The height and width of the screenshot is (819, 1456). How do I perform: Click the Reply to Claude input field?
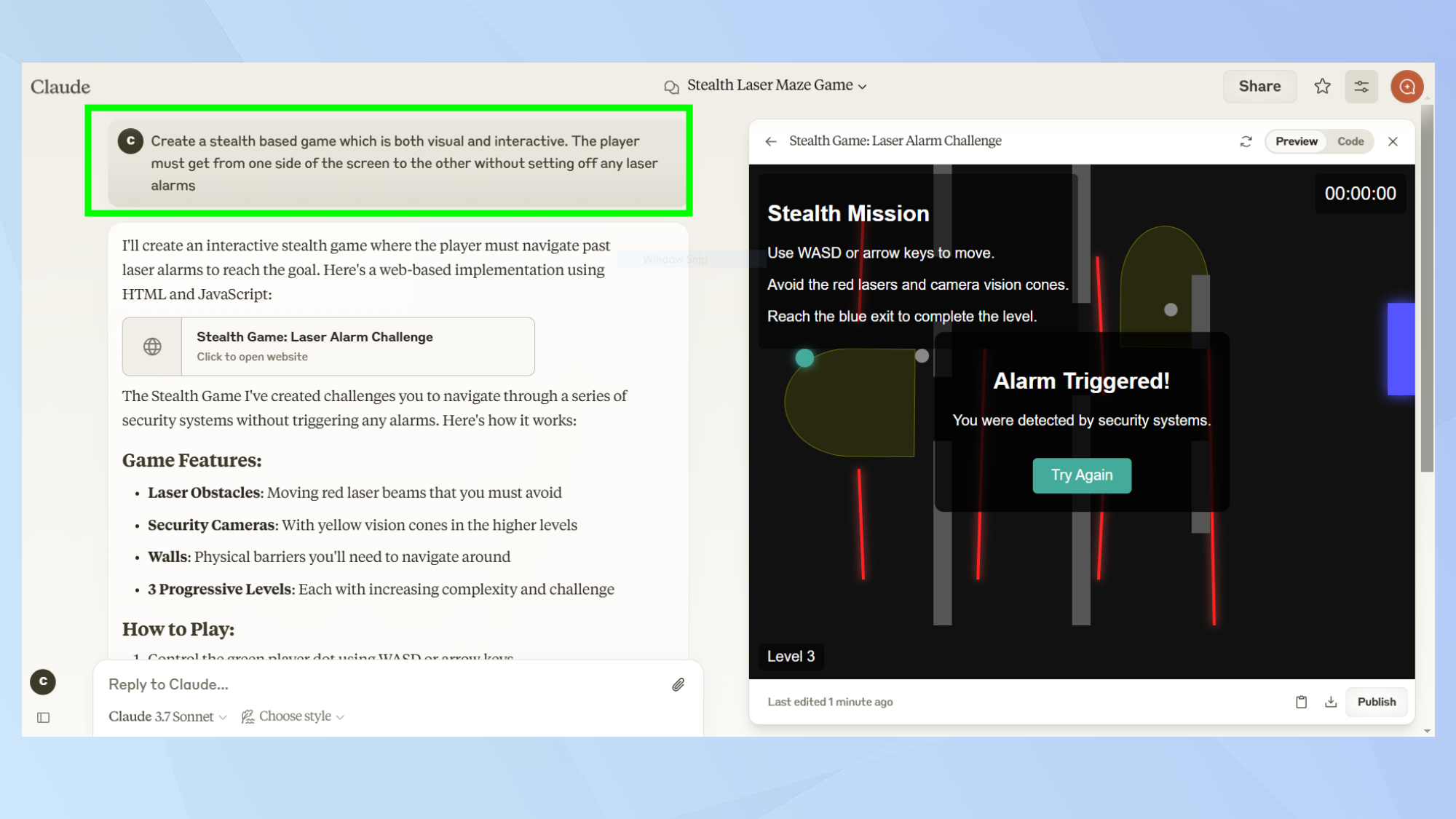[379, 684]
